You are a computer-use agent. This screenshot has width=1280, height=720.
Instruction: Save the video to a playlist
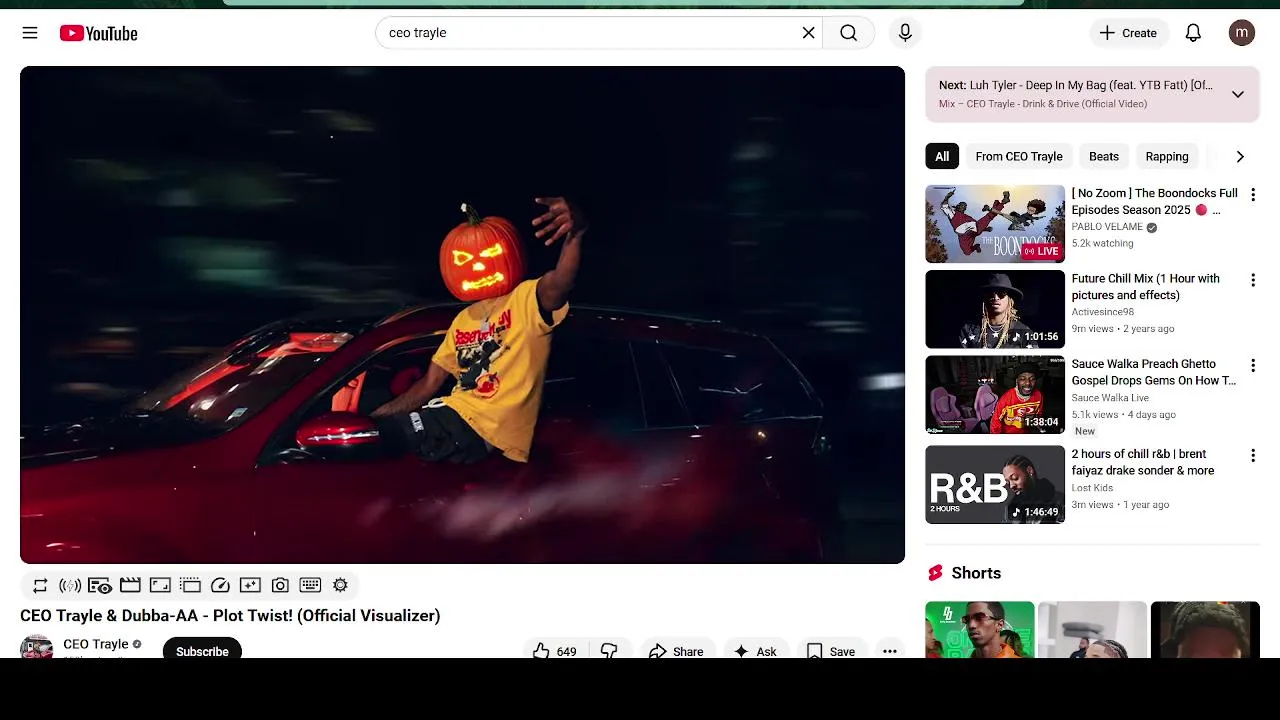[x=831, y=650]
